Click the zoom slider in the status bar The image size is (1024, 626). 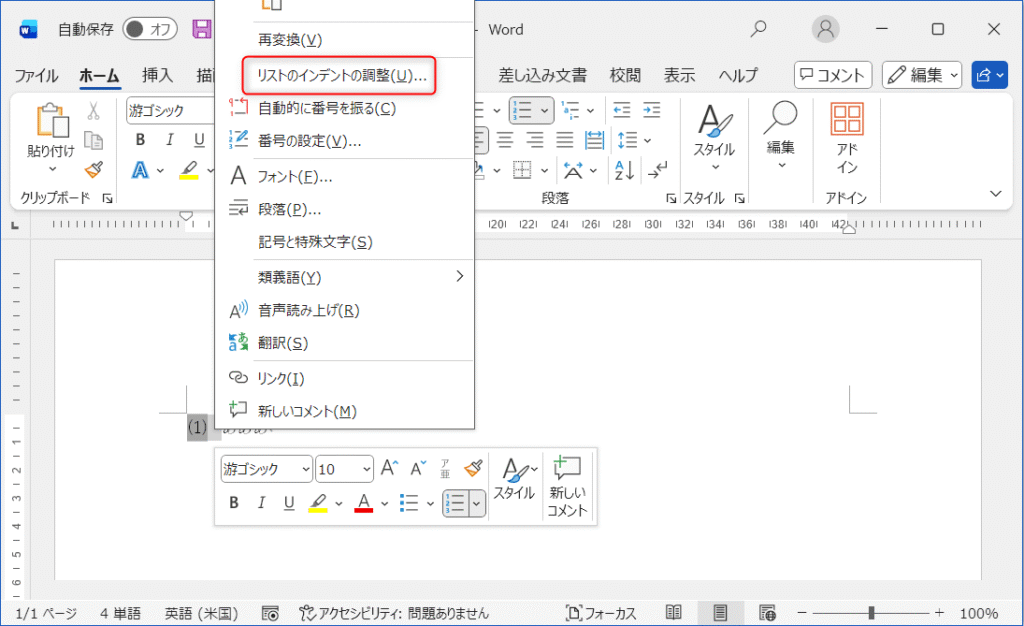pos(872,613)
